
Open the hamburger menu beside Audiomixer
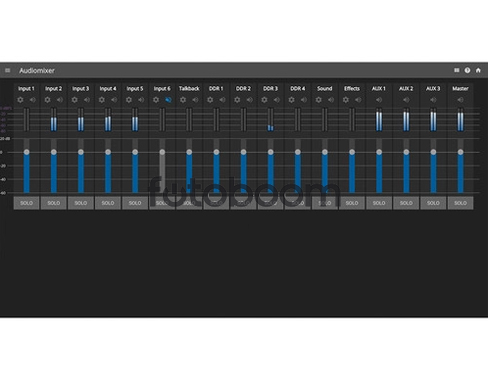8,70
